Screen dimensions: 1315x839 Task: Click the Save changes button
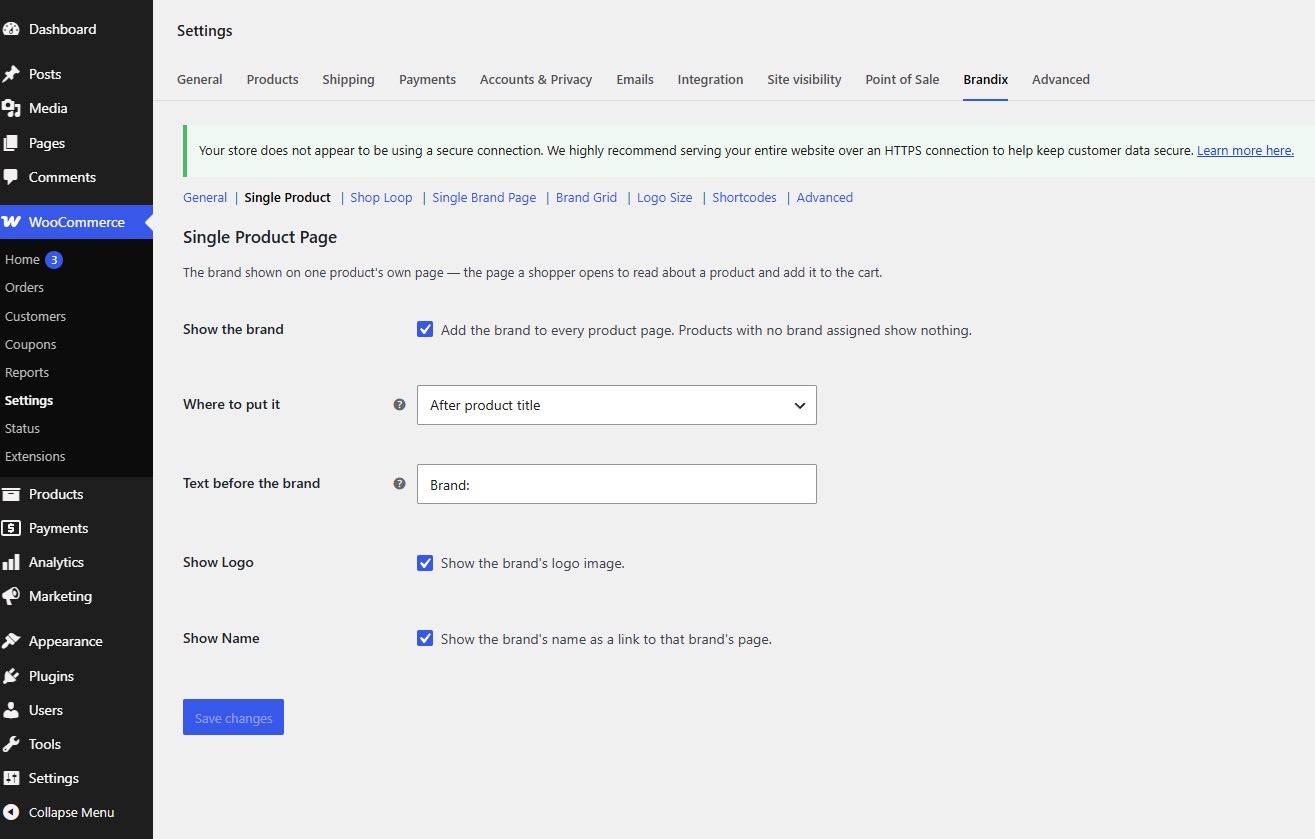tap(233, 717)
